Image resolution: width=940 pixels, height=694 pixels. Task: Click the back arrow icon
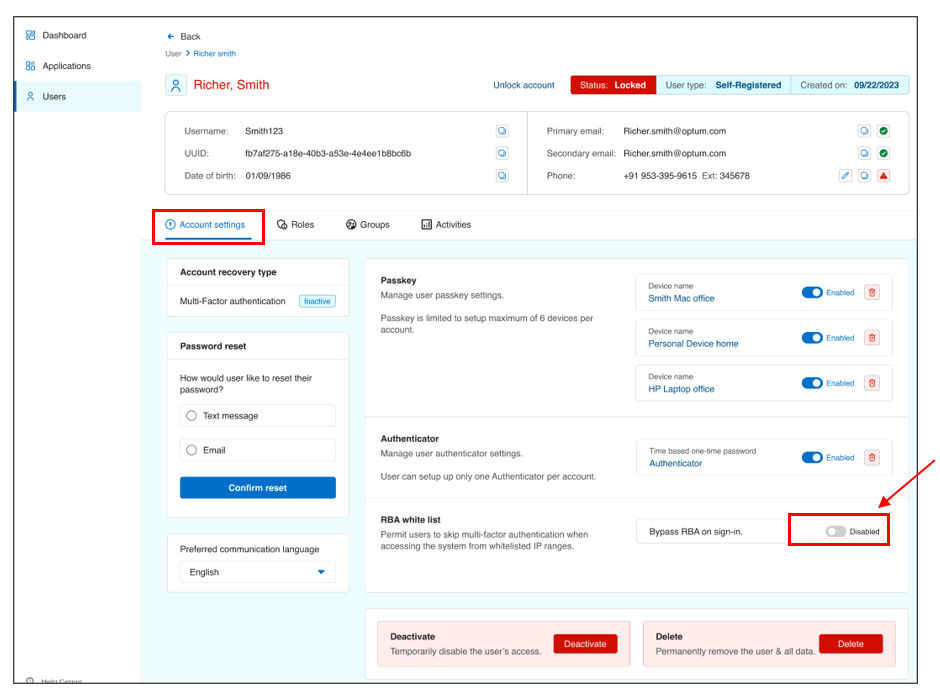click(x=171, y=37)
